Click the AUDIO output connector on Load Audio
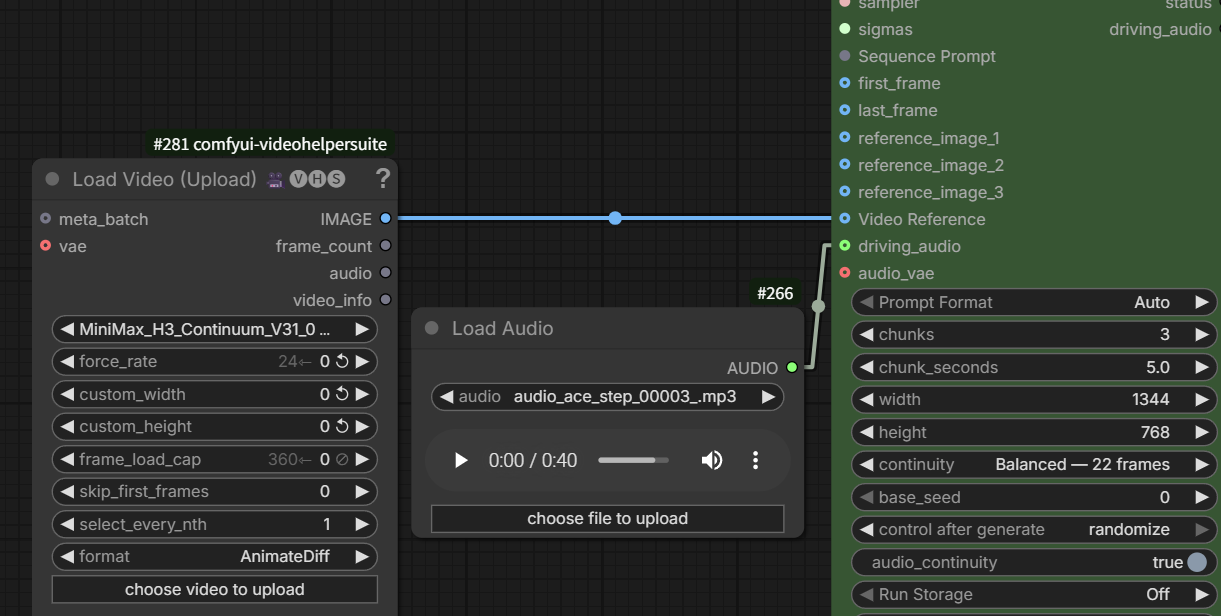Image resolution: width=1221 pixels, height=616 pixels. [792, 367]
